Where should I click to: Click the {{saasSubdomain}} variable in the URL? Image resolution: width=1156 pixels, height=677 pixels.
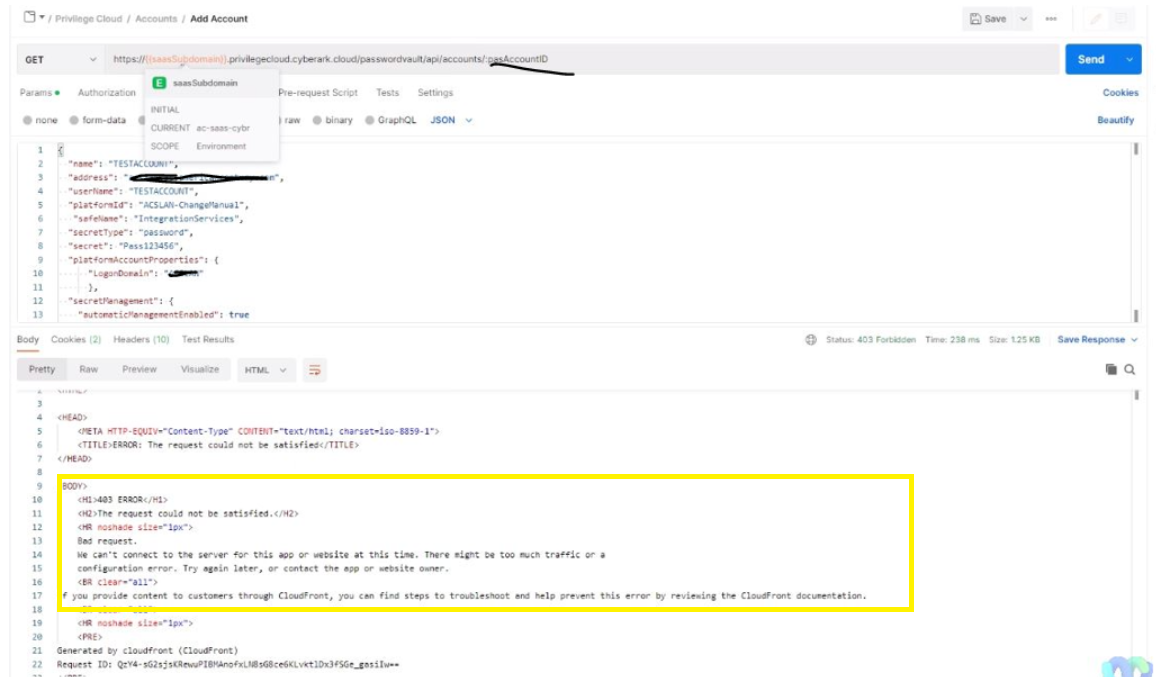click(187, 59)
